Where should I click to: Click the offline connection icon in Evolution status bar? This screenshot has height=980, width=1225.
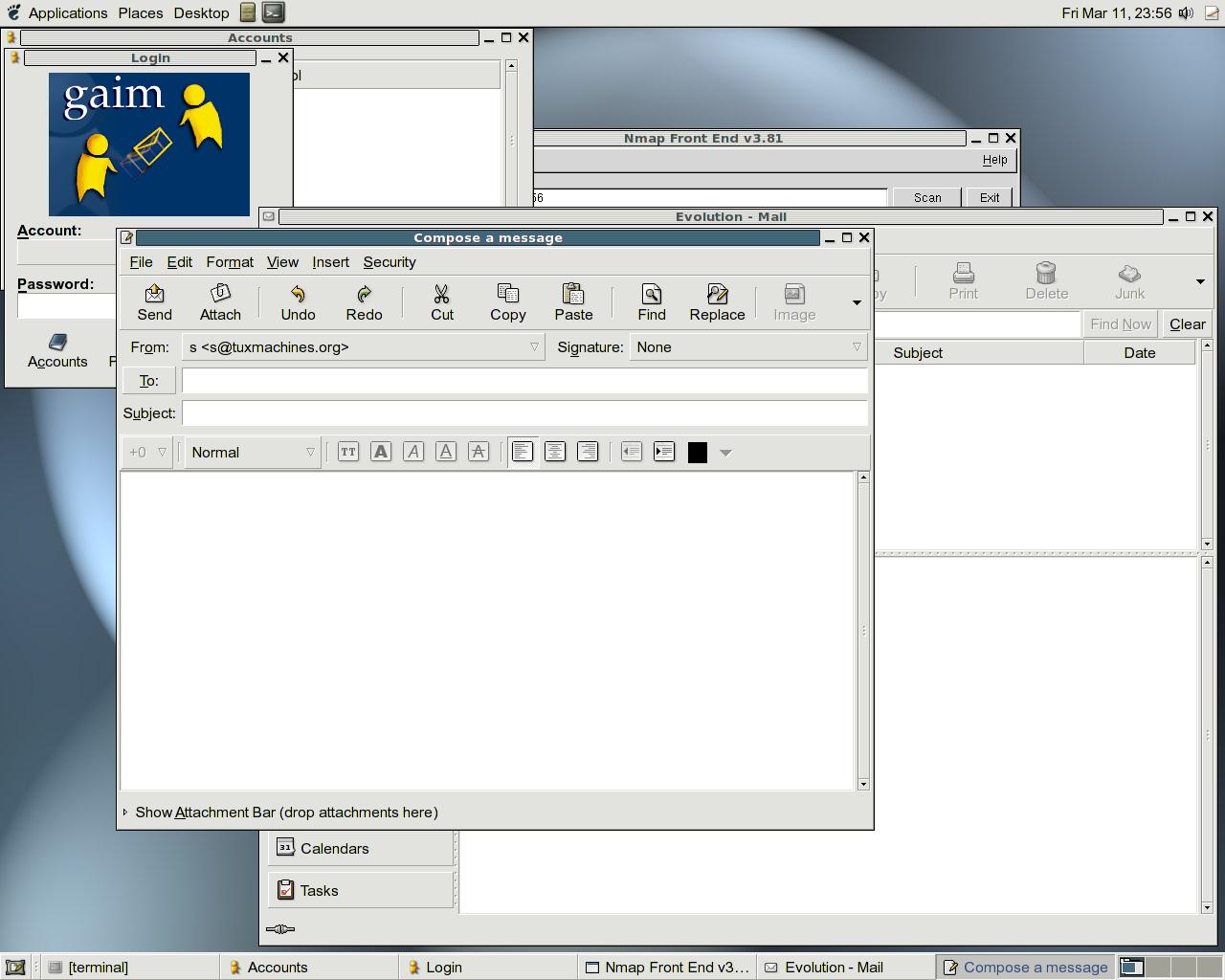pyautogui.click(x=280, y=928)
